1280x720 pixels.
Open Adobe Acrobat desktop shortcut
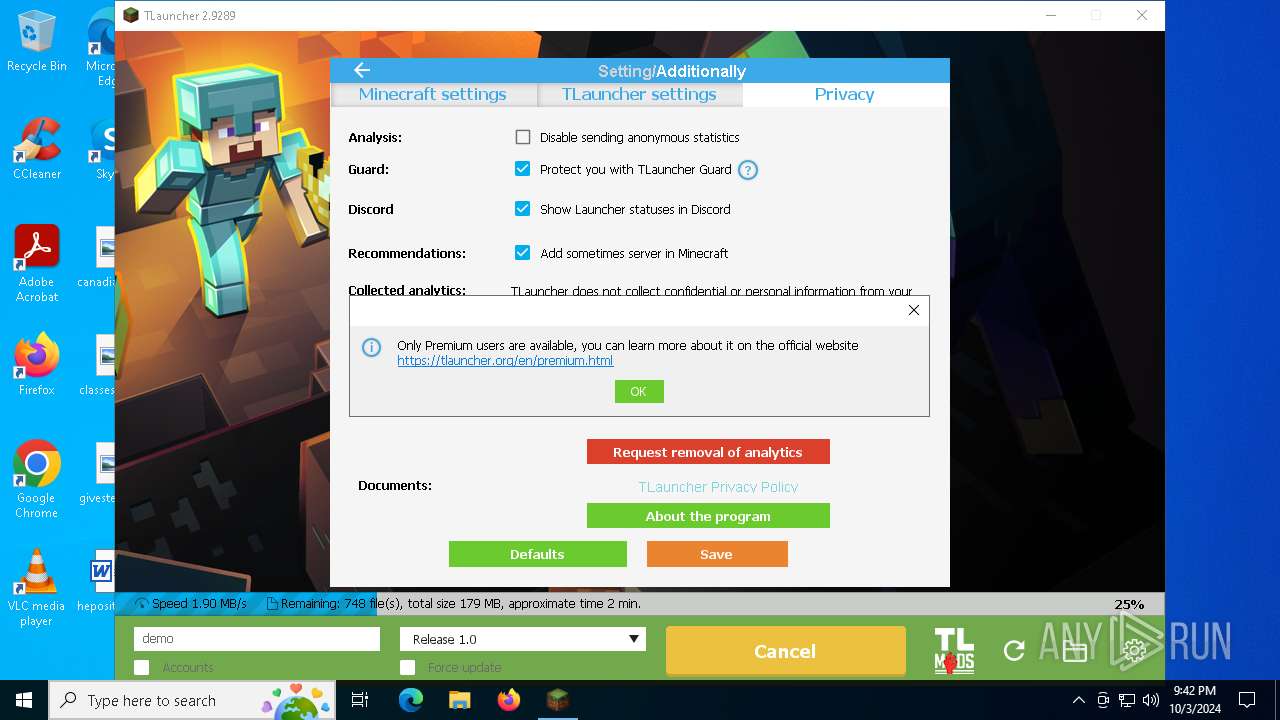(37, 264)
